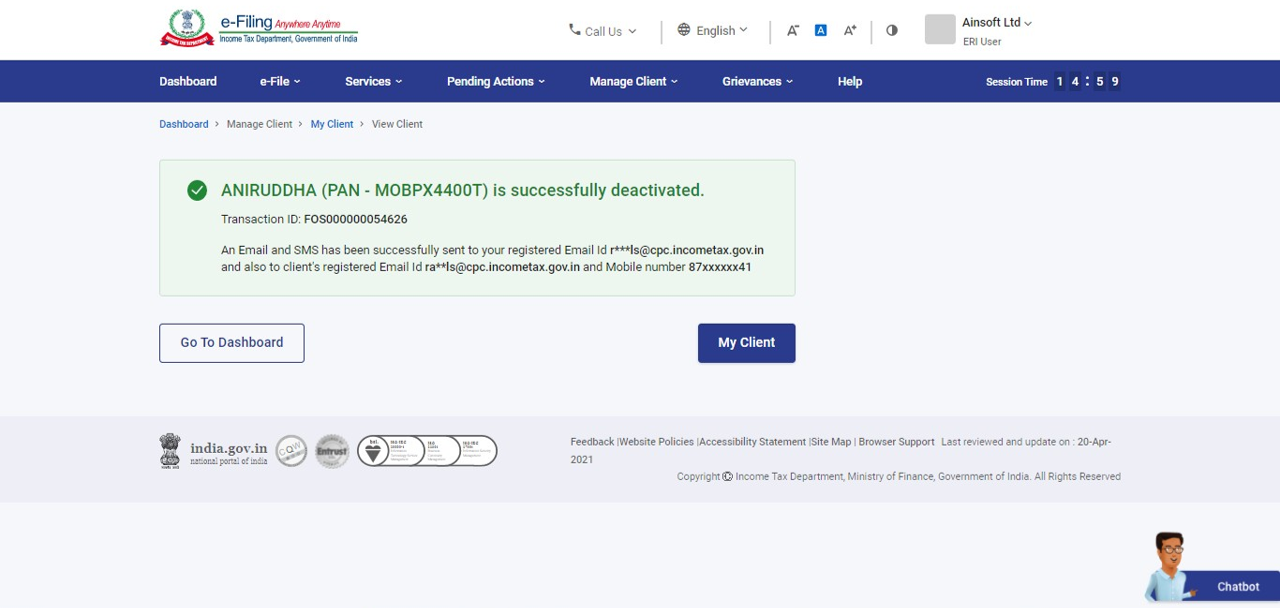Click the My Client button
This screenshot has width=1280, height=608.
(x=746, y=343)
